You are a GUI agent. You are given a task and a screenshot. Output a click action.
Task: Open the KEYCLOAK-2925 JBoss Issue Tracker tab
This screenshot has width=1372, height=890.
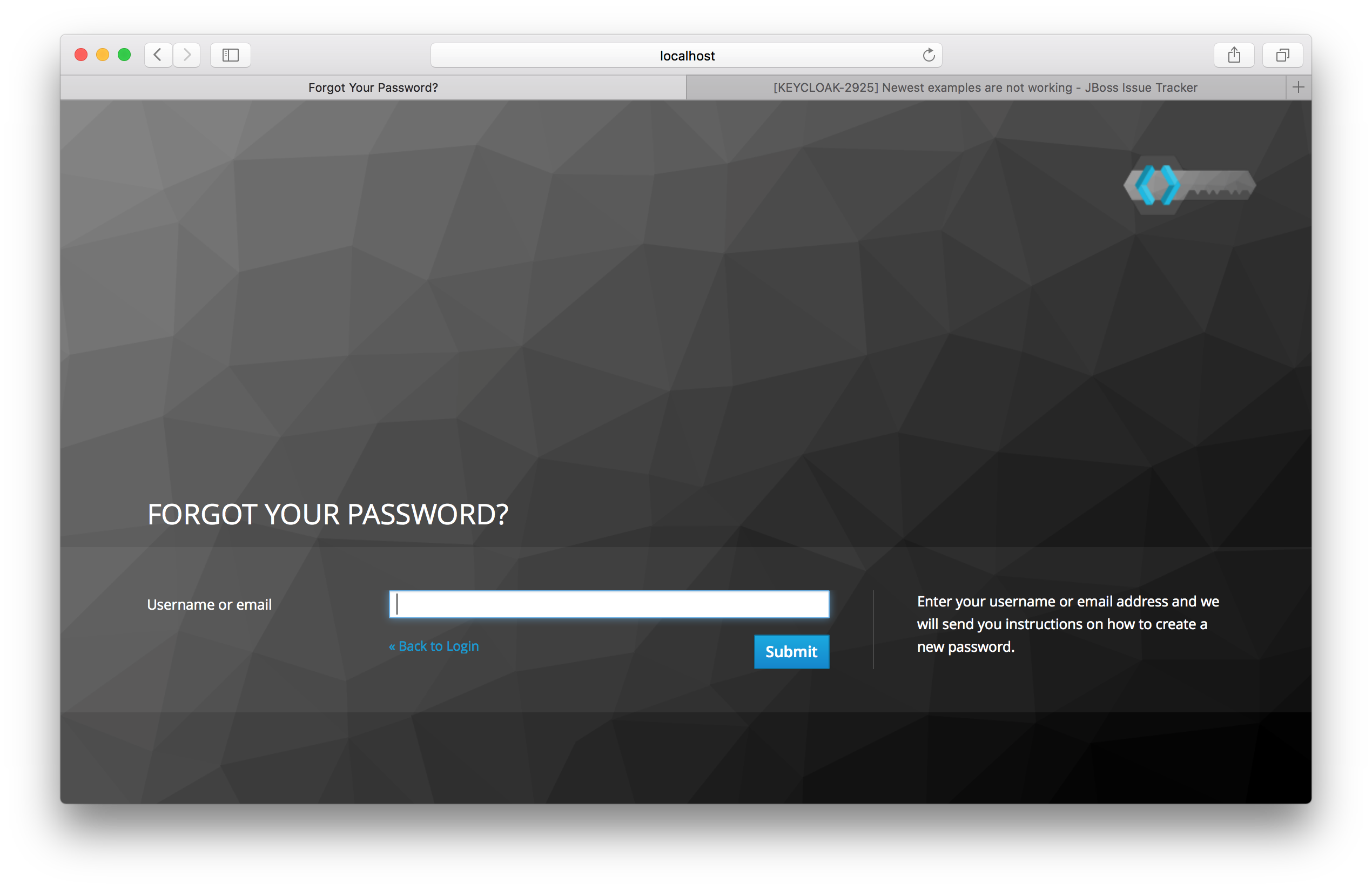pos(985,87)
